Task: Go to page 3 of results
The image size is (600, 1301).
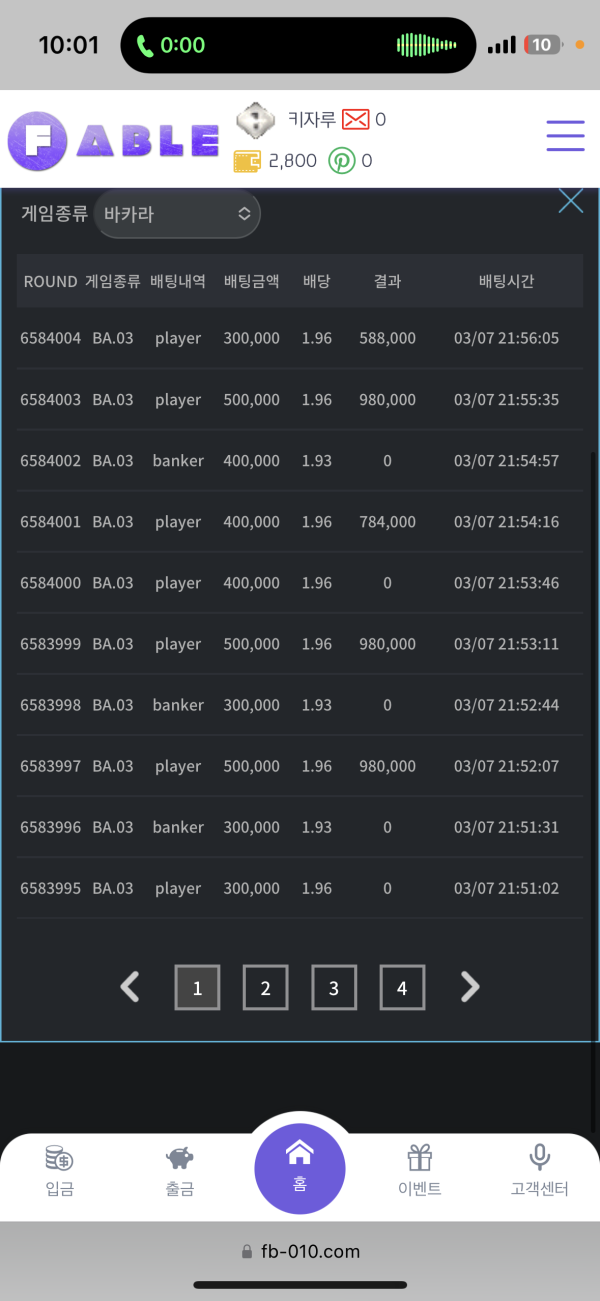Action: (334, 988)
